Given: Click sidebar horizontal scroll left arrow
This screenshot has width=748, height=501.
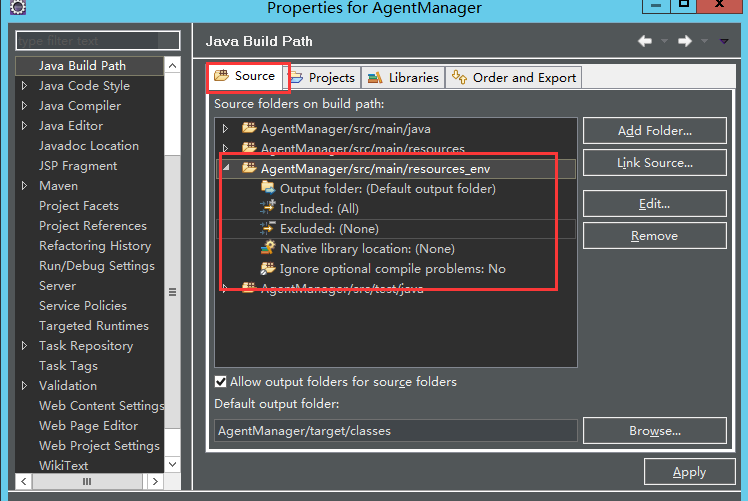Looking at the screenshot, I should [x=24, y=481].
